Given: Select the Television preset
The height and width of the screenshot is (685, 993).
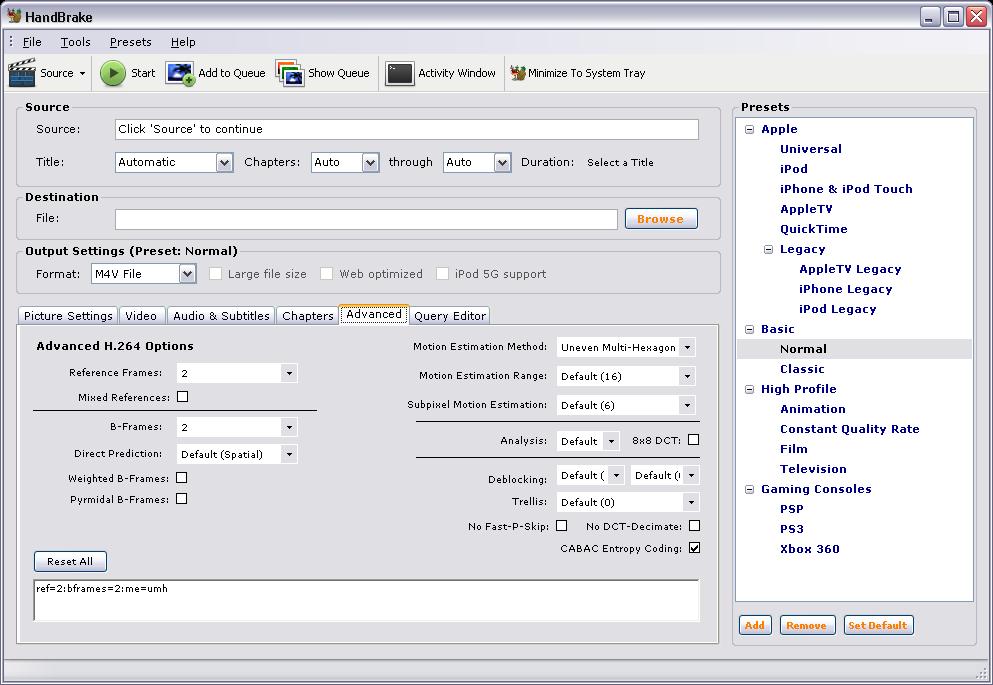Looking at the screenshot, I should [813, 469].
